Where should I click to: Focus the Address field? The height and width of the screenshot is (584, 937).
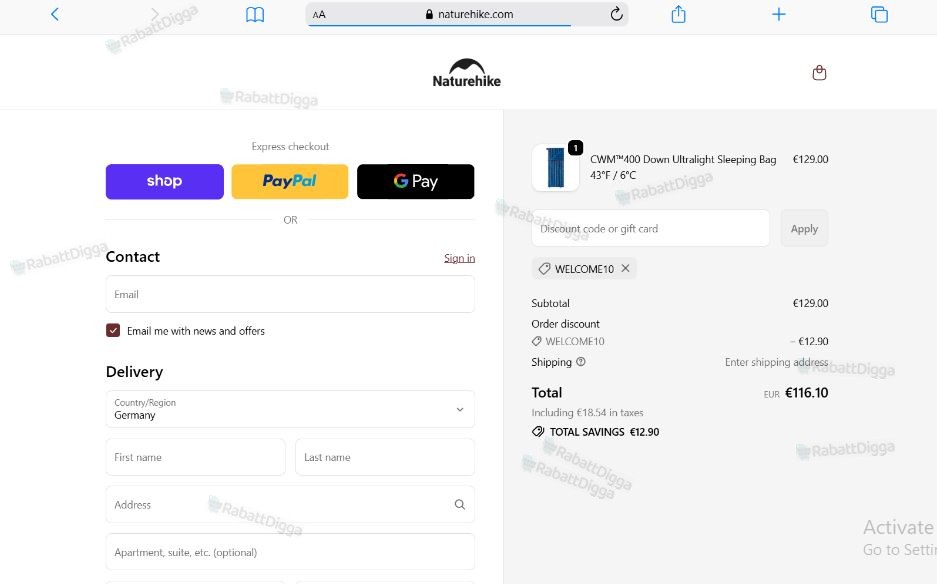pyautogui.click(x=290, y=504)
